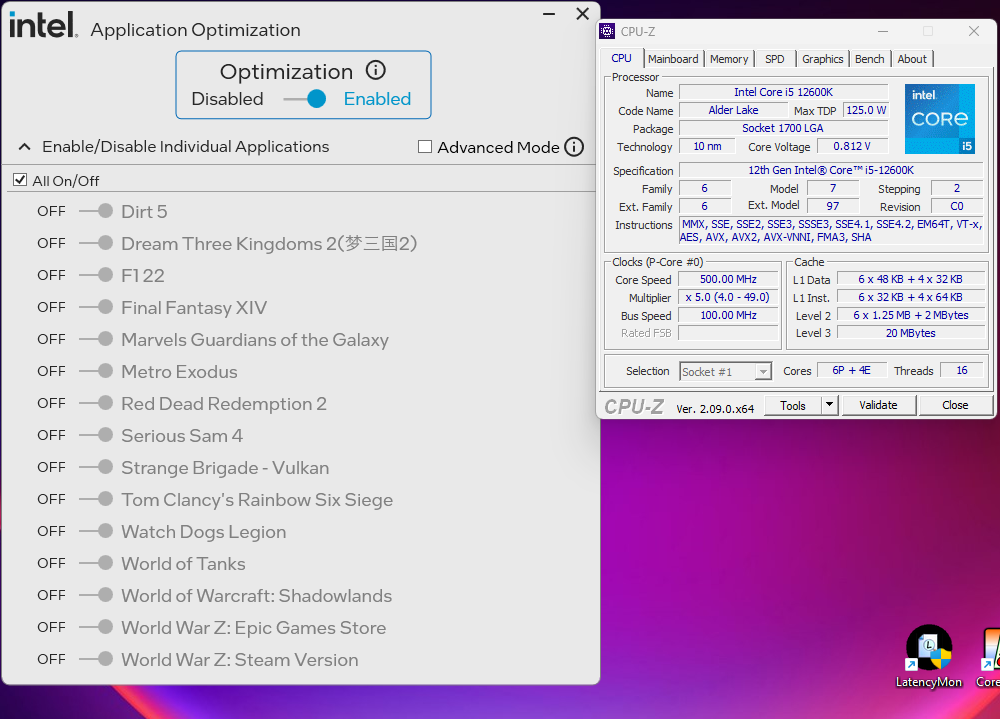This screenshot has height=719, width=1000.
Task: Click the 125.0 W Max TDP value
Action: (865, 110)
